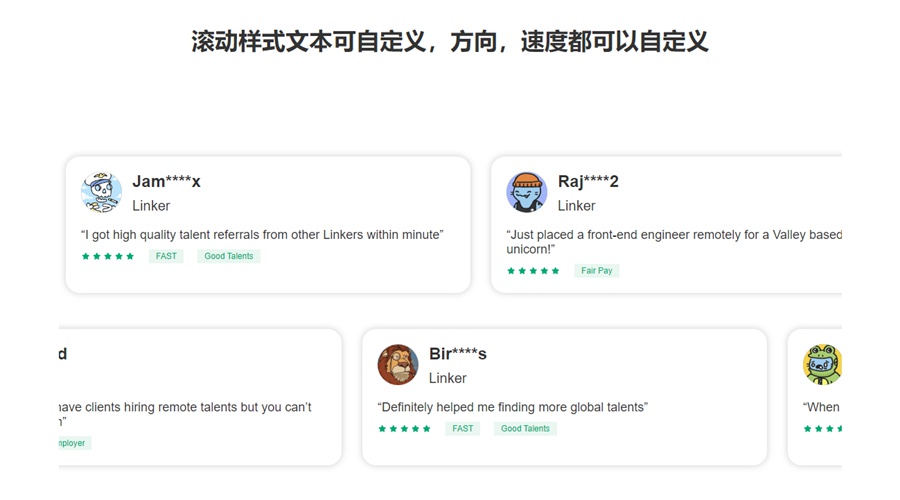Click Raj****2's beanie avatar
The image size is (900, 500).
pyautogui.click(x=526, y=192)
